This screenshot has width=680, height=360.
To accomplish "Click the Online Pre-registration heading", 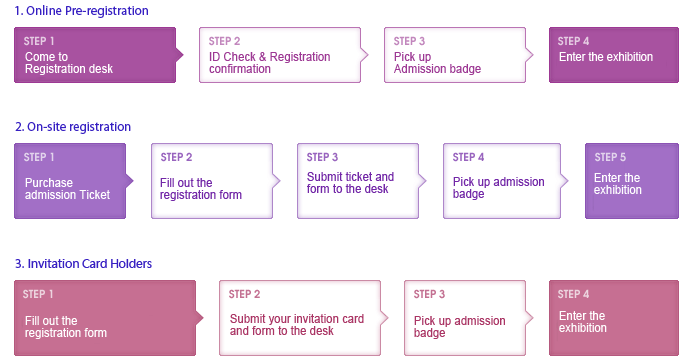I will click(82, 10).
